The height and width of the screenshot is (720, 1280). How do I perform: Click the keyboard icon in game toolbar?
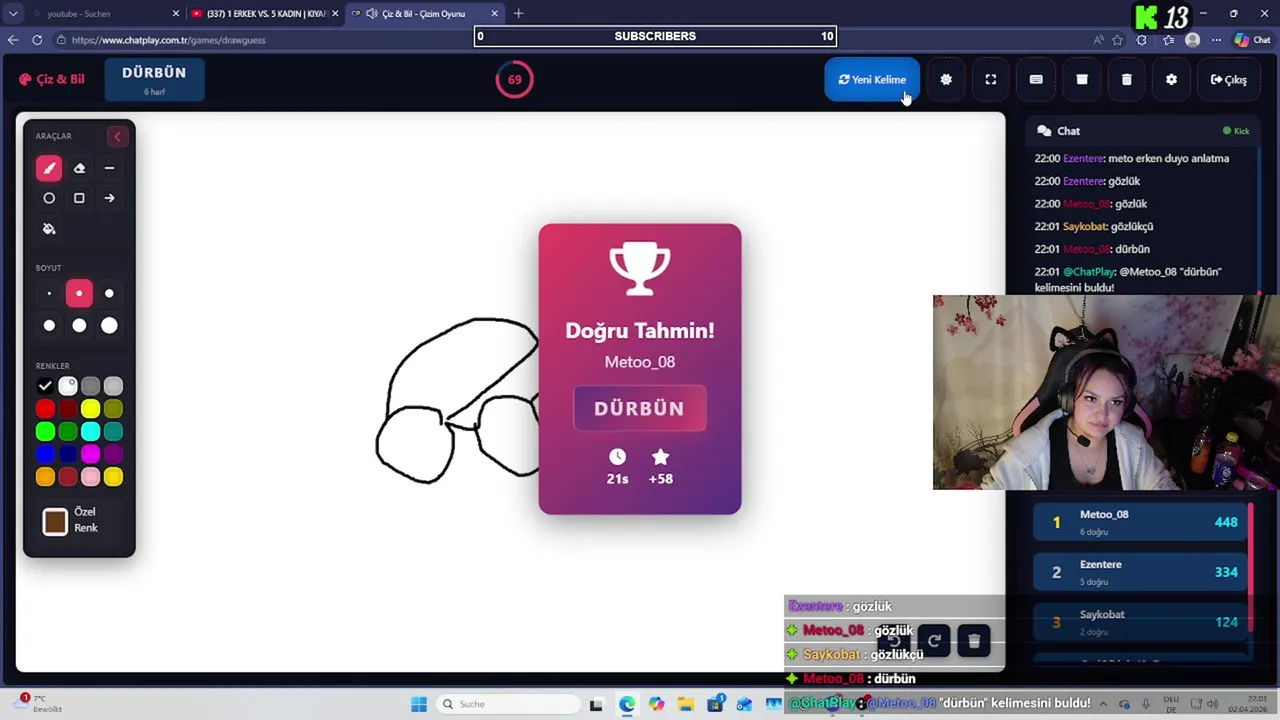[1036, 80]
